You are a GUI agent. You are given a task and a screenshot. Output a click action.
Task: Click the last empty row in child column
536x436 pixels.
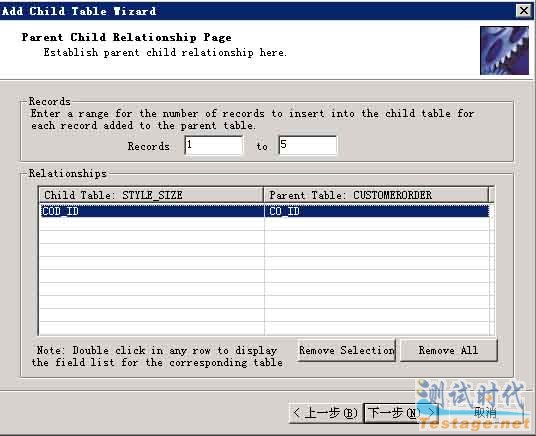tap(152, 328)
